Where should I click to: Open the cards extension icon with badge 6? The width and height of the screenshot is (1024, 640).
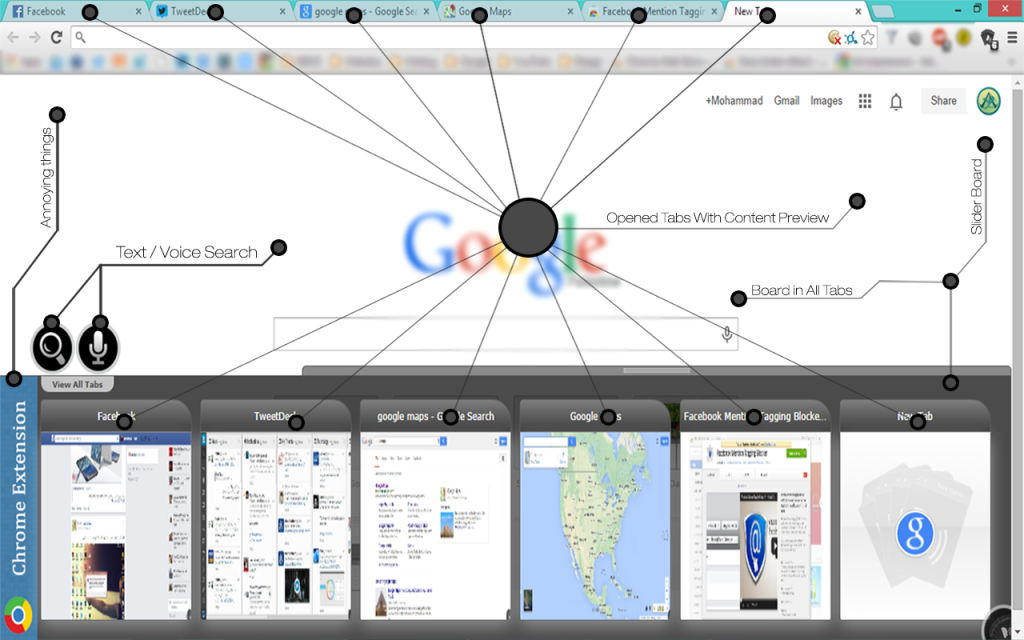pos(989,39)
